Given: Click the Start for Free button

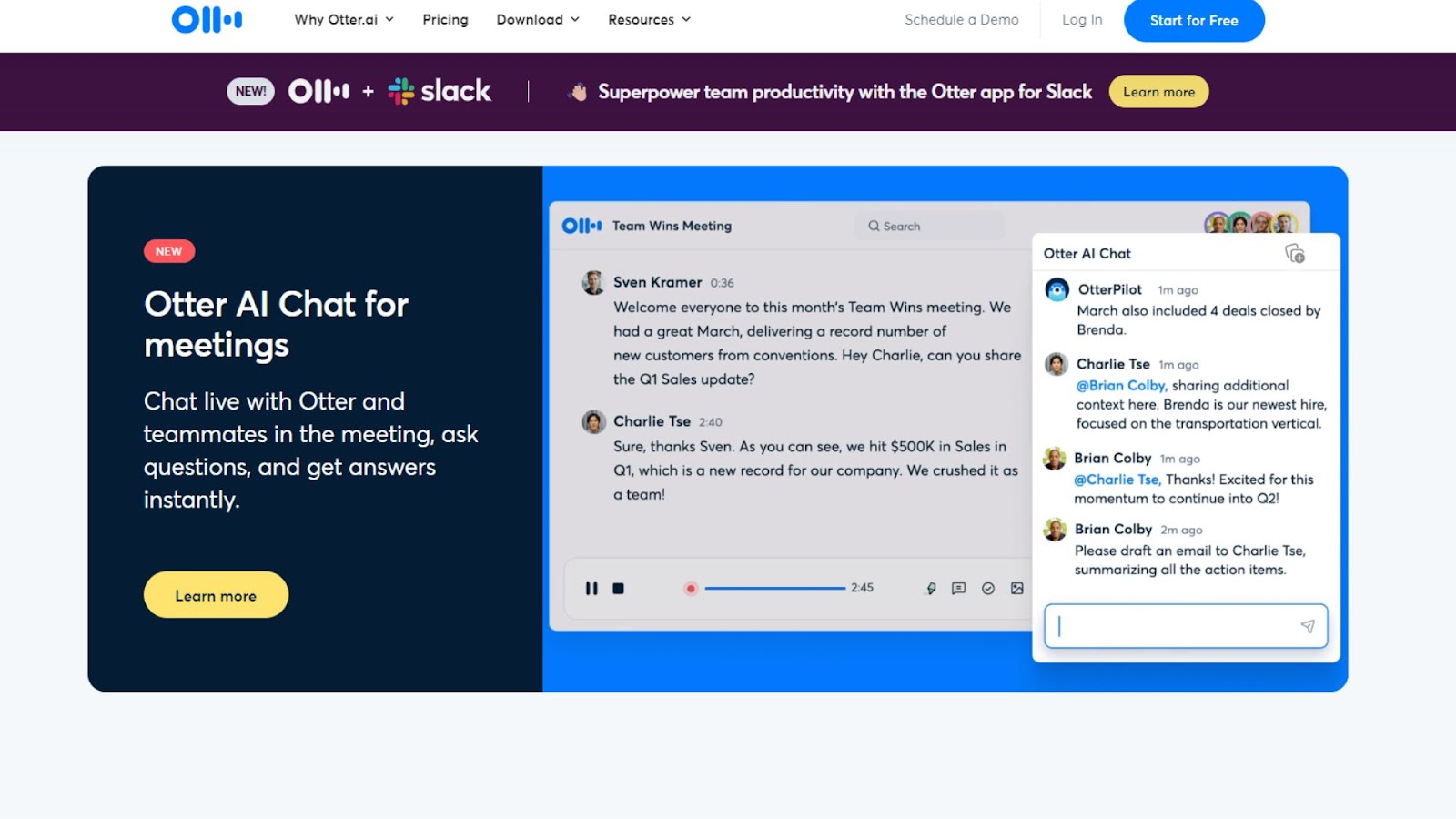Looking at the screenshot, I should (1193, 20).
